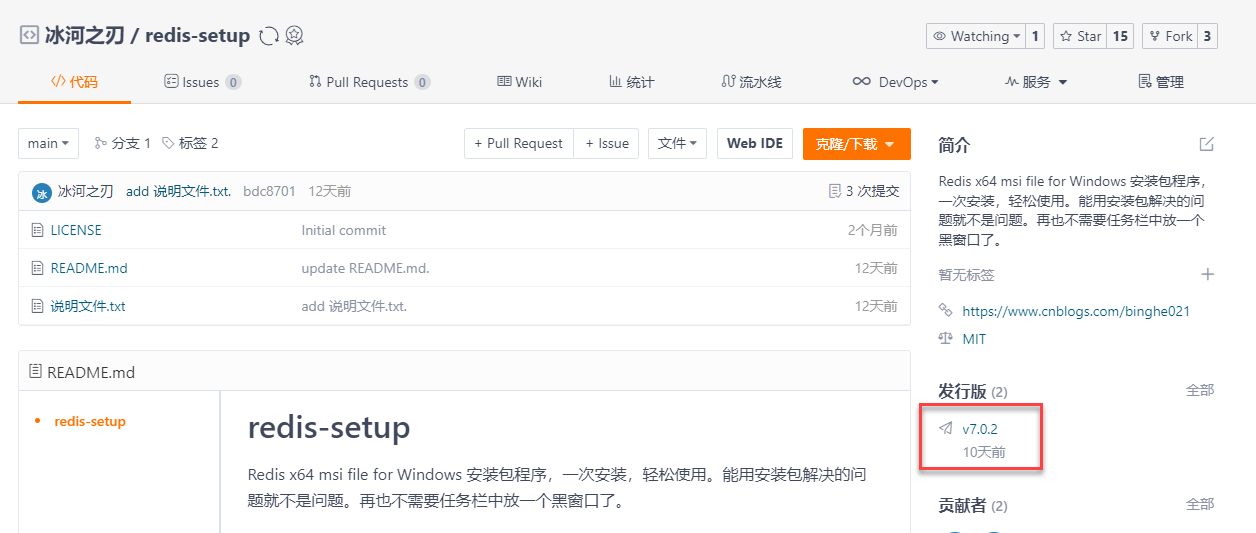
Task: Open the https://www.cnblogs.com/binghe021 link
Action: 1076,311
